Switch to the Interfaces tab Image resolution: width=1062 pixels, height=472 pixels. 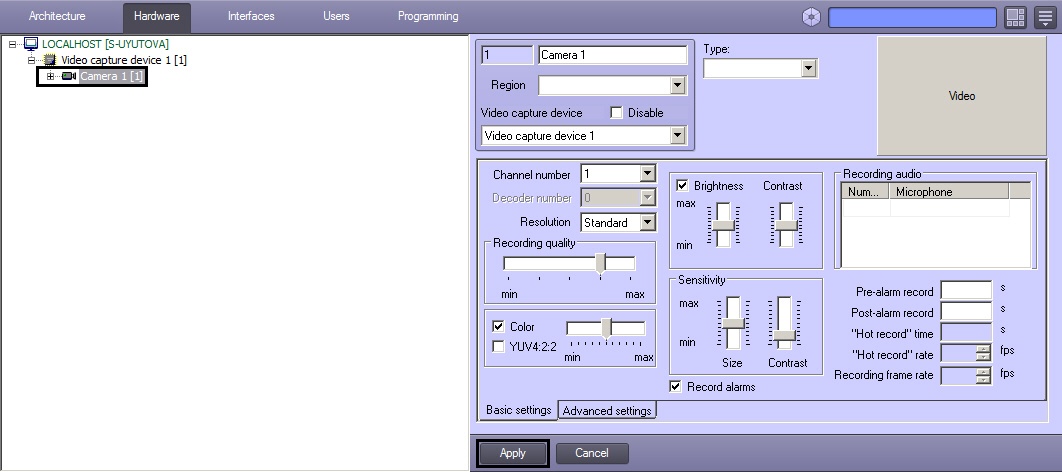pos(251,16)
